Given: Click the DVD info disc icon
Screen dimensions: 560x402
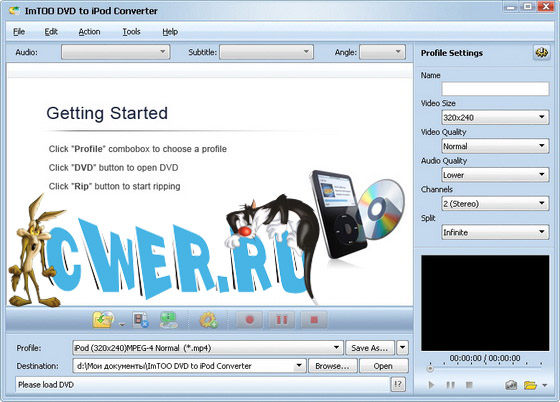Looking at the screenshot, I should tap(168, 320).
